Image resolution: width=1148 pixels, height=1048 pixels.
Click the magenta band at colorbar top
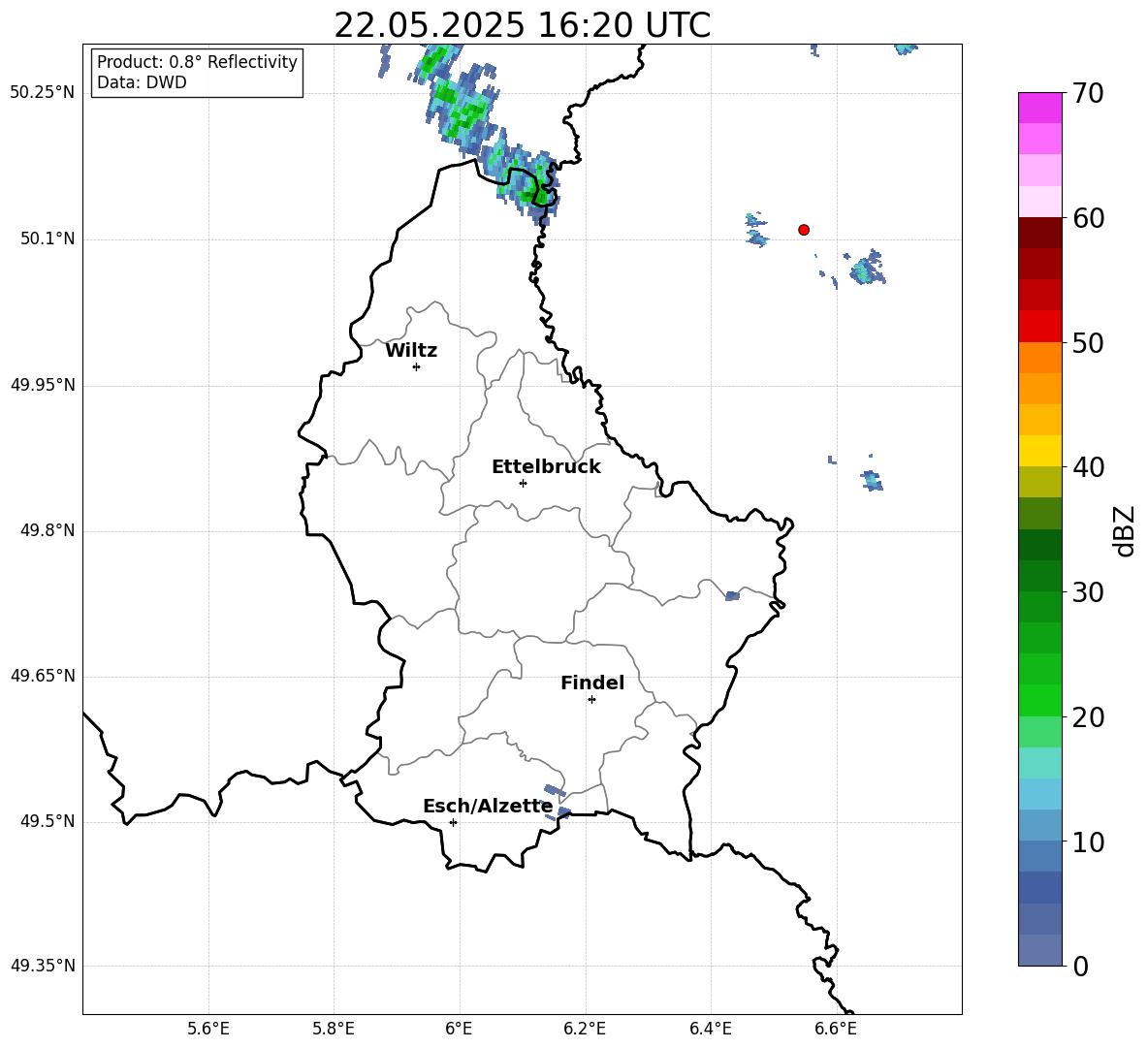click(x=1040, y=108)
